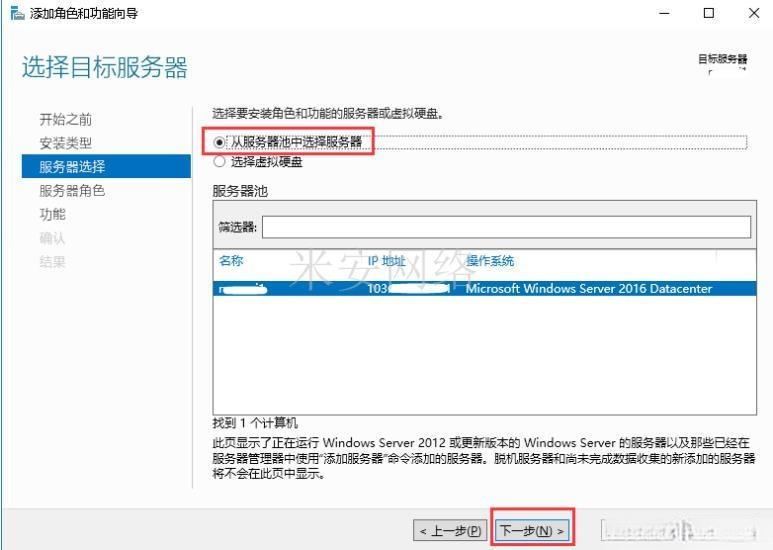This screenshot has width=773, height=550.
Task: Close the Add Roles wizard window
Action: pyautogui.click(x=753, y=13)
